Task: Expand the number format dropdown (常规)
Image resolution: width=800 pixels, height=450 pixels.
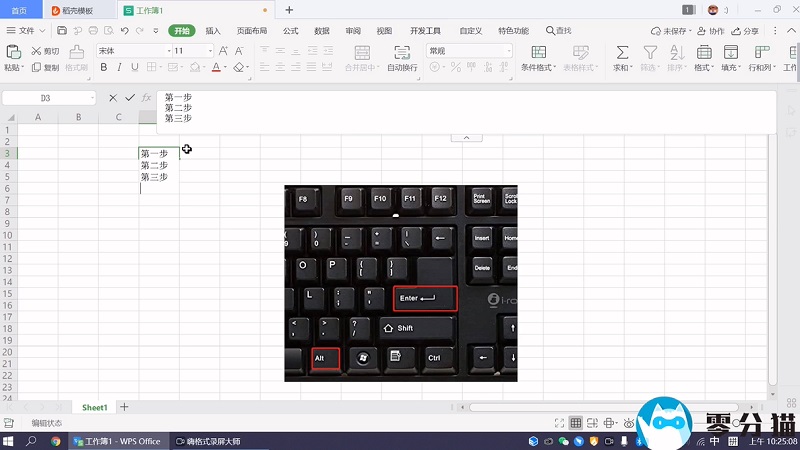Action: point(468,51)
